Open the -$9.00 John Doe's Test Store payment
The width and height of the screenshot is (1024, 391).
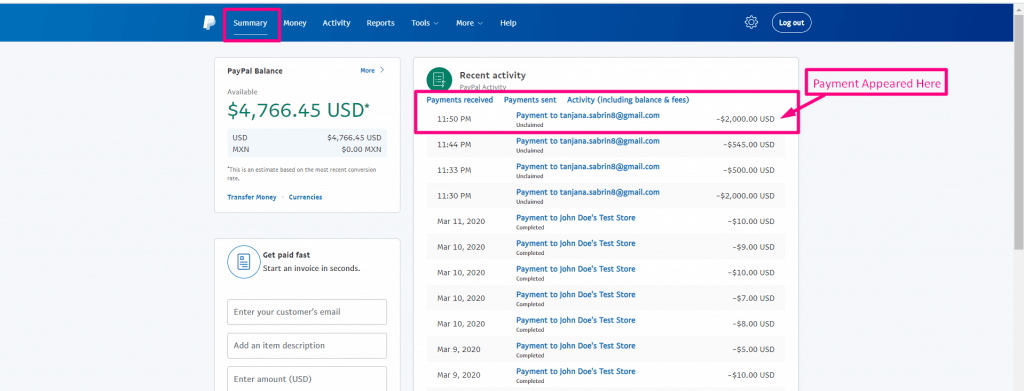[x=575, y=243]
